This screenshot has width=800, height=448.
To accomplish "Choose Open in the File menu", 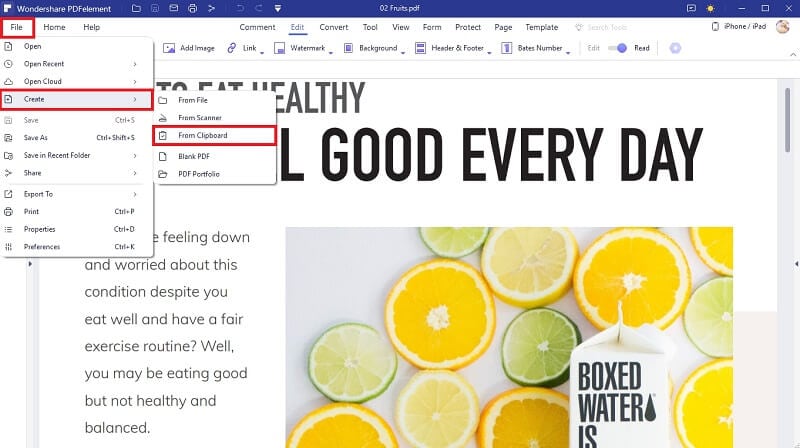I will click(x=77, y=46).
